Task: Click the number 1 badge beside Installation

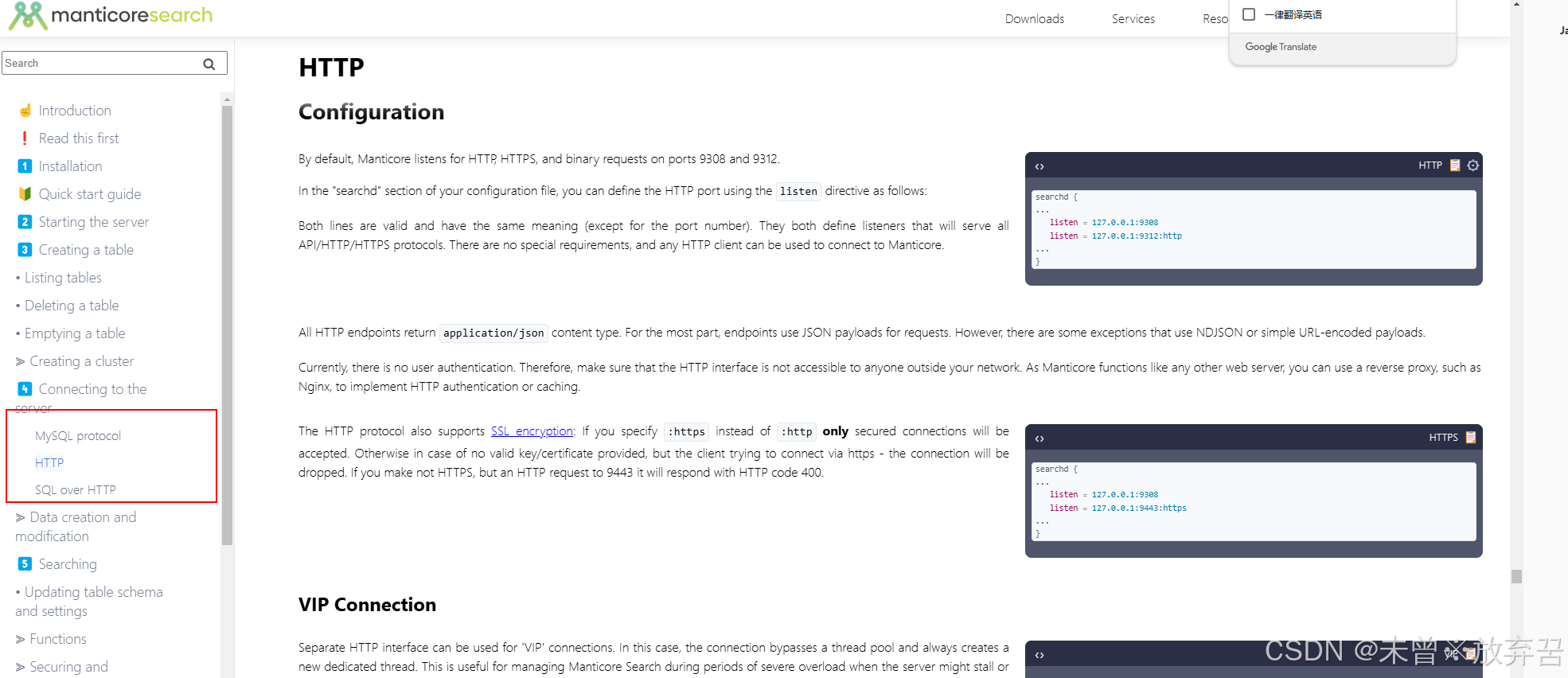Action: point(25,166)
